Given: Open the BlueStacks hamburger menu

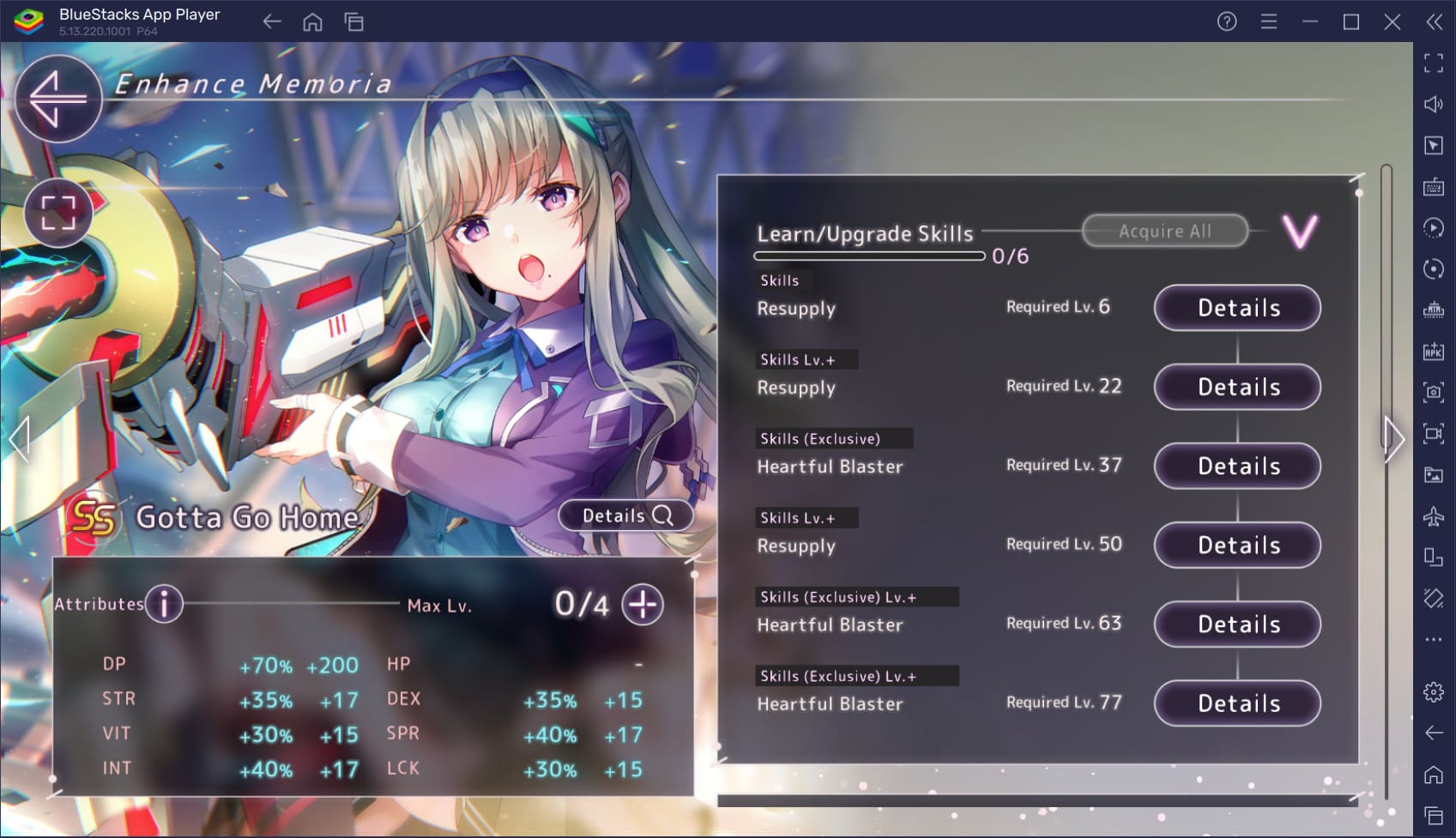Looking at the screenshot, I should pyautogui.click(x=1268, y=21).
